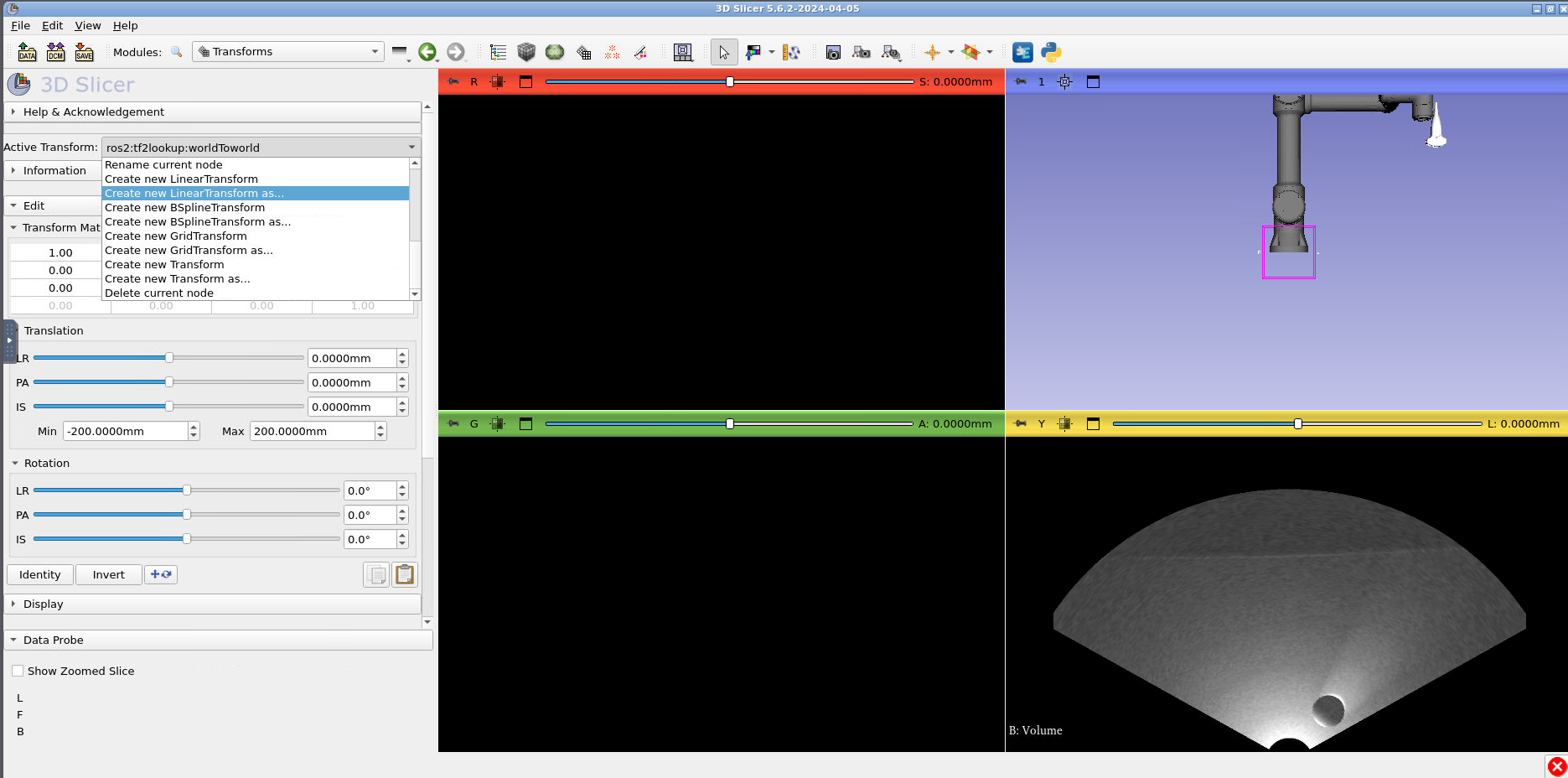Select 'Create new Transform' entry
This screenshot has width=1568, height=778.
pyautogui.click(x=256, y=264)
